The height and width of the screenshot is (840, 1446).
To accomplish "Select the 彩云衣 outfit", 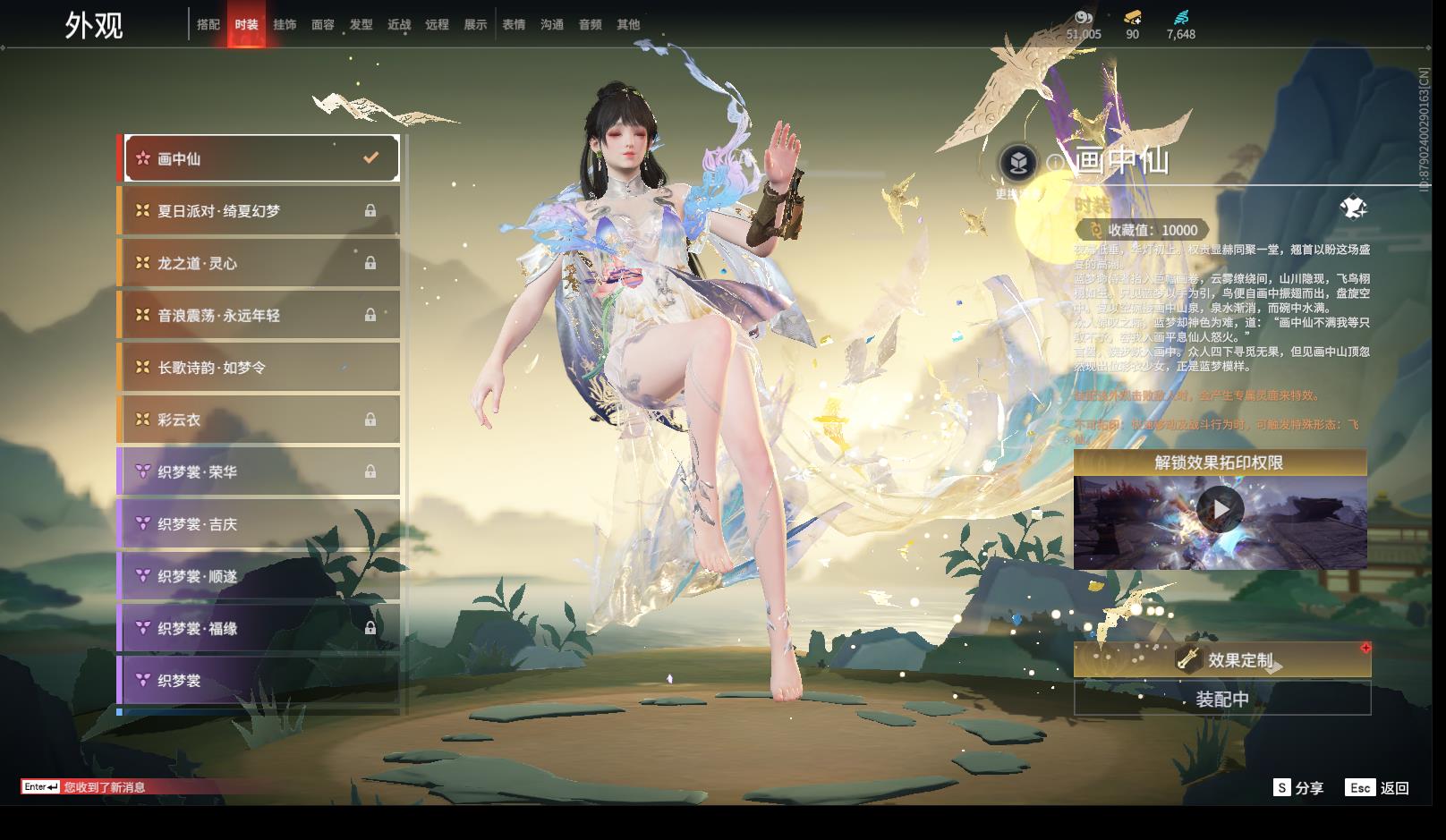I will (260, 420).
